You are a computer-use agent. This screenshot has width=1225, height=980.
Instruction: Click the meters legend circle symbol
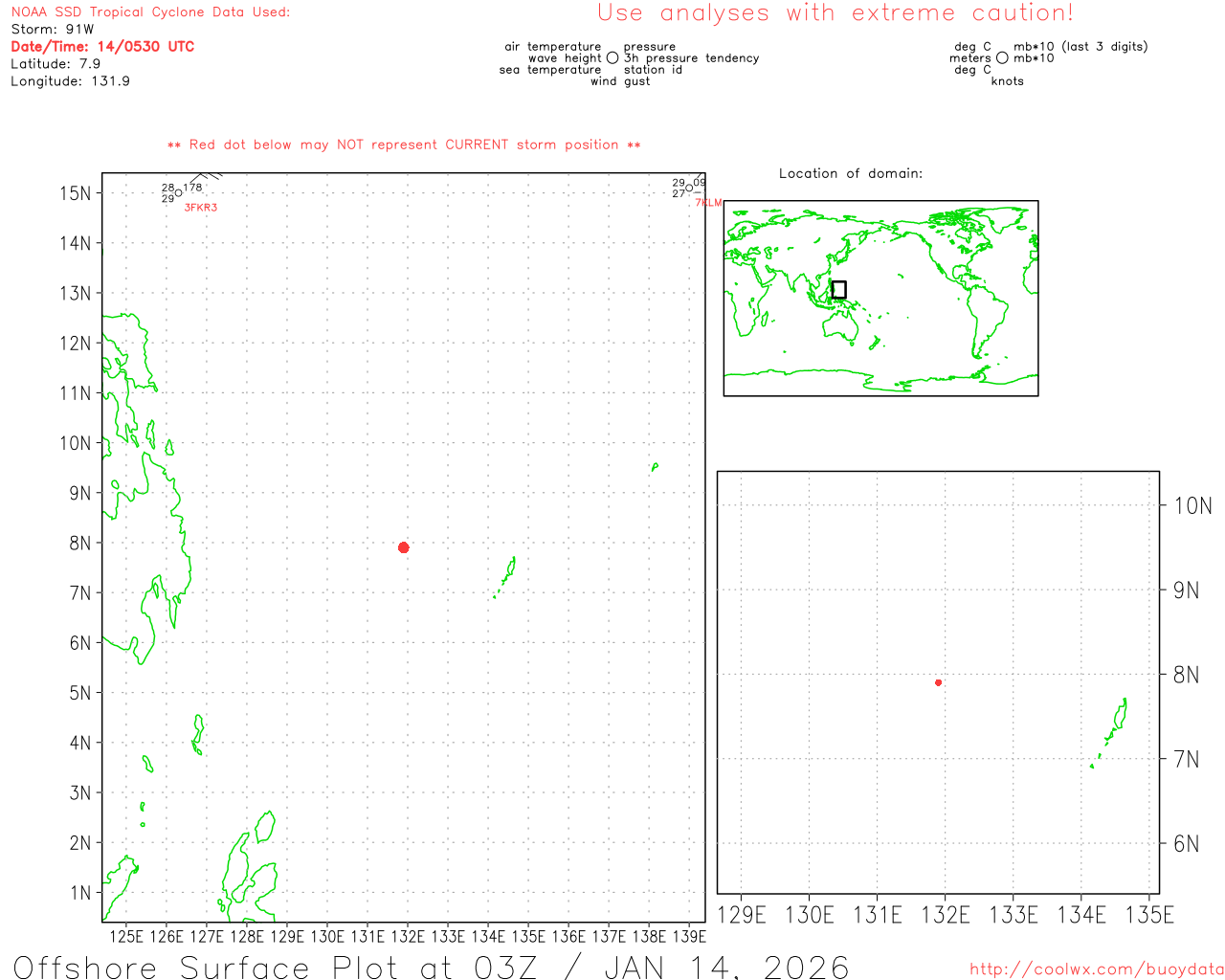click(x=1002, y=58)
